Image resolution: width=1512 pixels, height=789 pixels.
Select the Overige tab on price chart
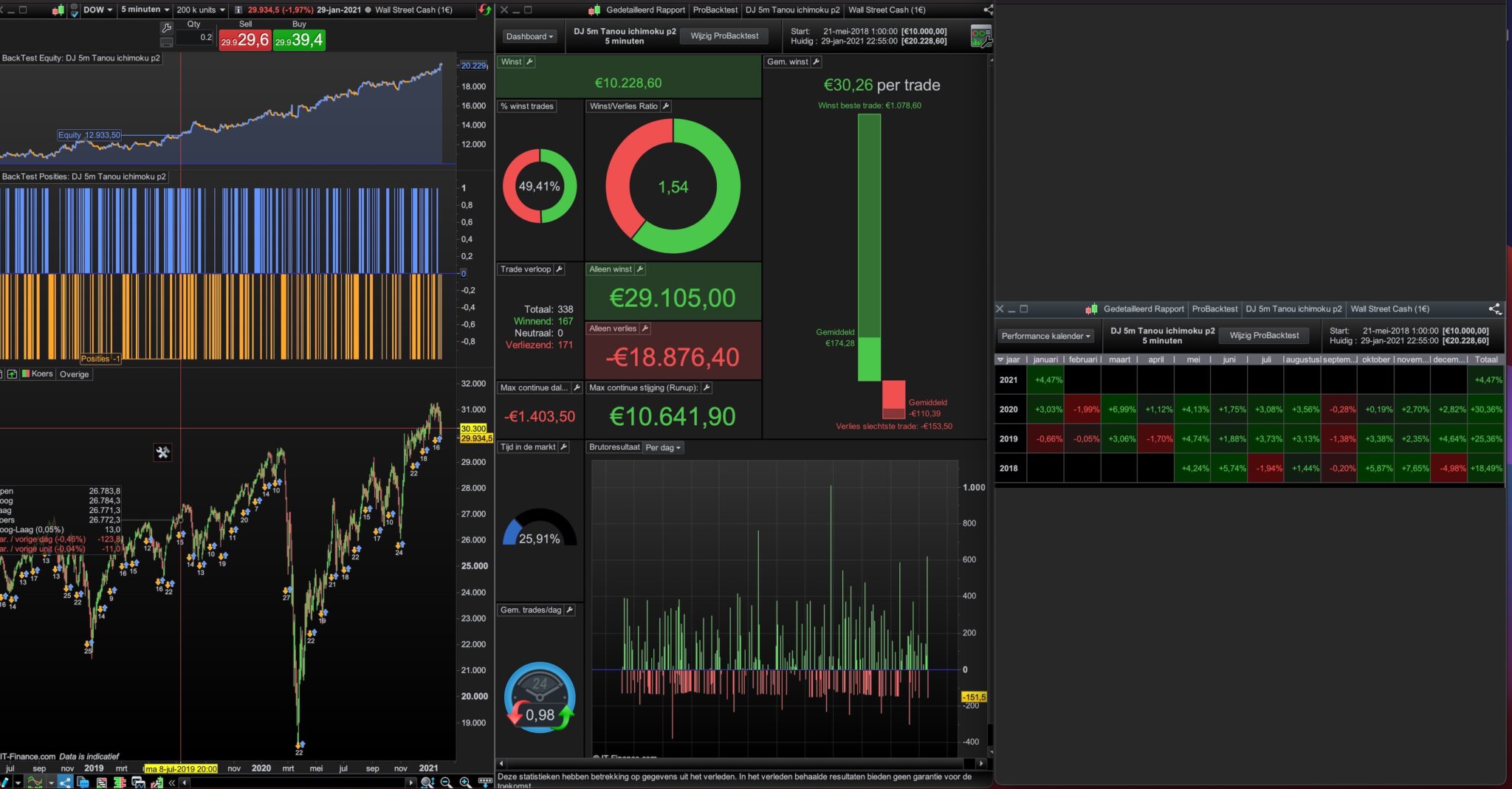[74, 374]
